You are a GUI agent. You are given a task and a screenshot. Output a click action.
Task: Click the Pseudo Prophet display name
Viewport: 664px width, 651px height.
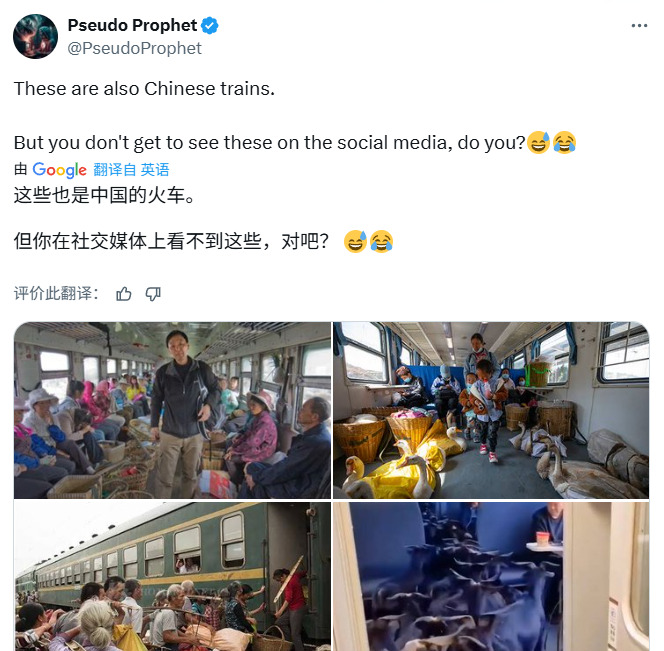point(132,25)
